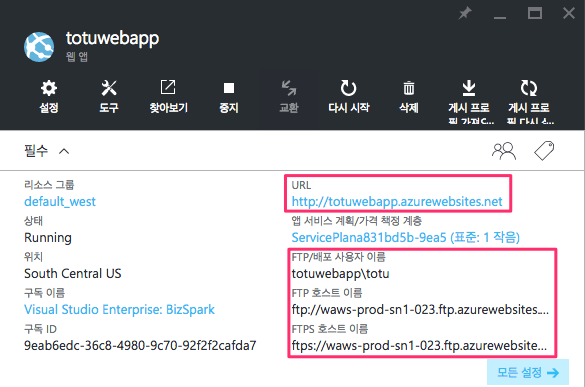This screenshot has width=585, height=387.
Task: Click the South Central US location text
Action: click(x=73, y=274)
